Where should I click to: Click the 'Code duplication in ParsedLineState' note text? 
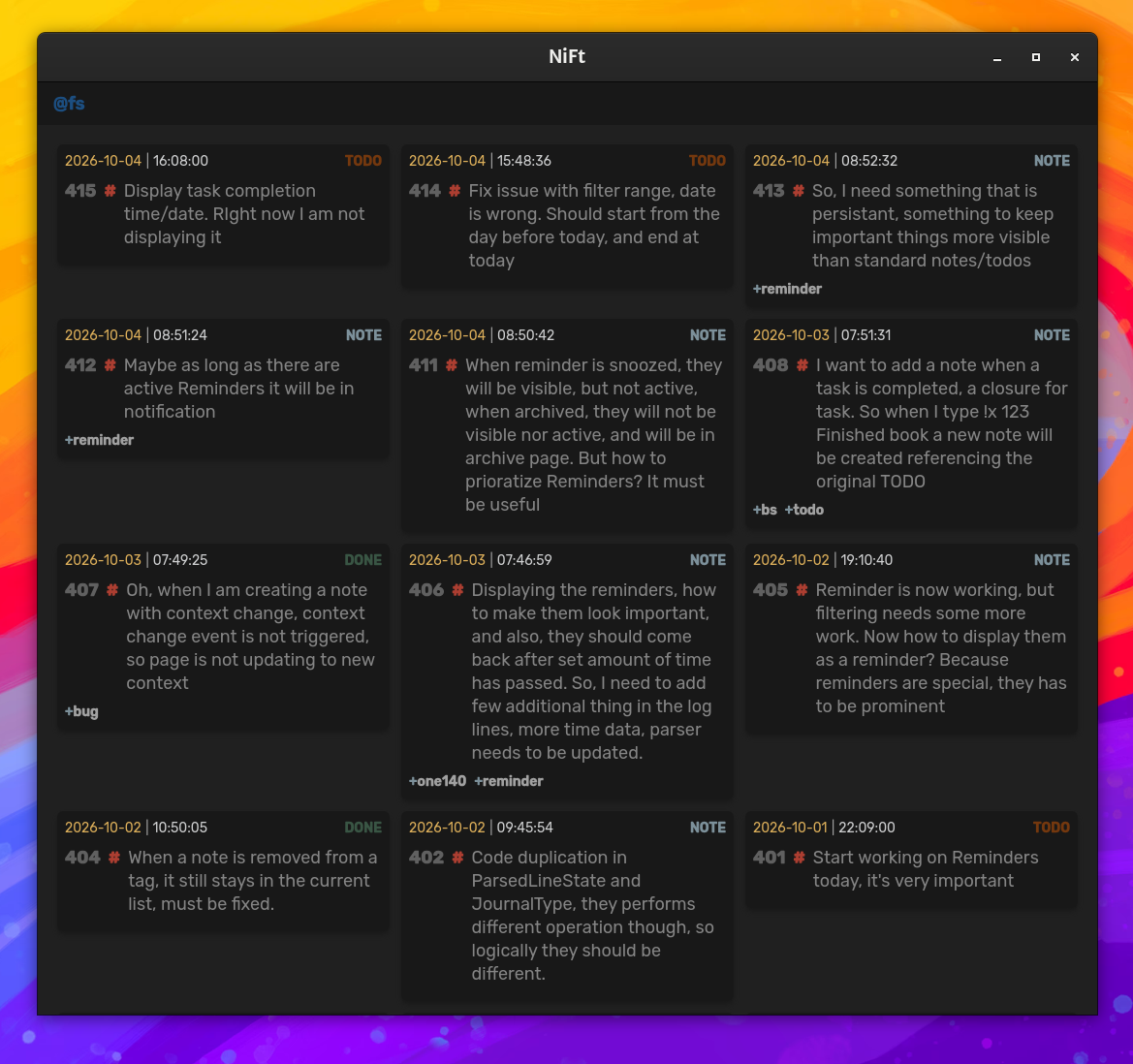tap(592, 915)
